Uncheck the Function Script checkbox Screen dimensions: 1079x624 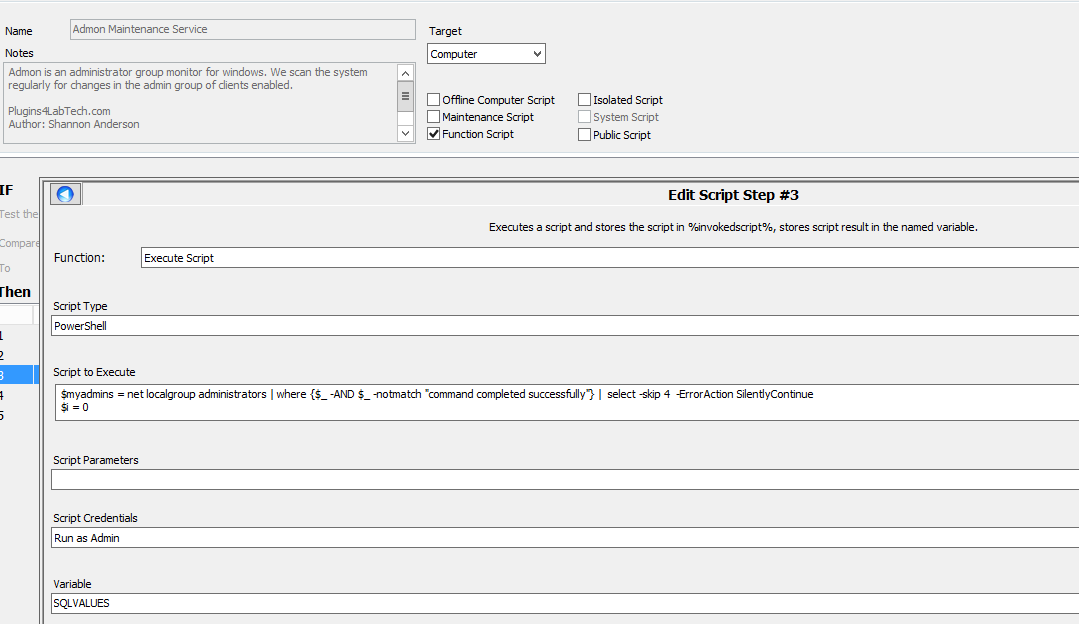coord(434,134)
